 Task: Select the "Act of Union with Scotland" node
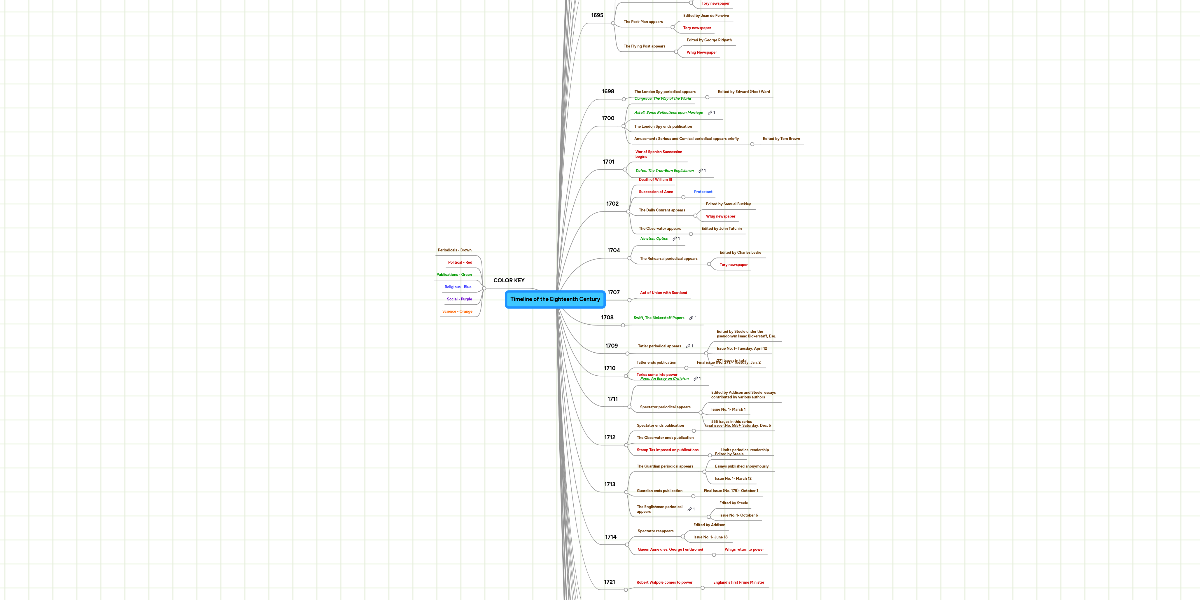coord(663,292)
